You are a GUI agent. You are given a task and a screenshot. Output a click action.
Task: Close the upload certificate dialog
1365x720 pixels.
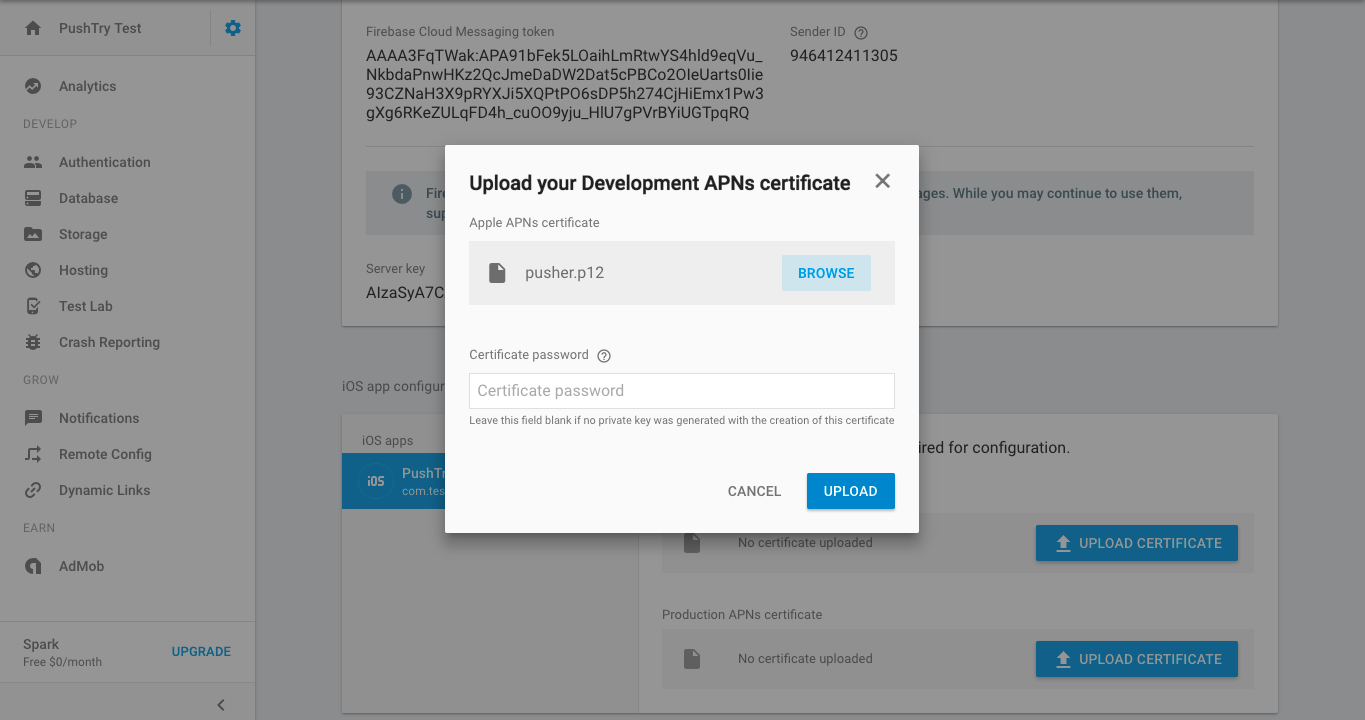[882, 181]
